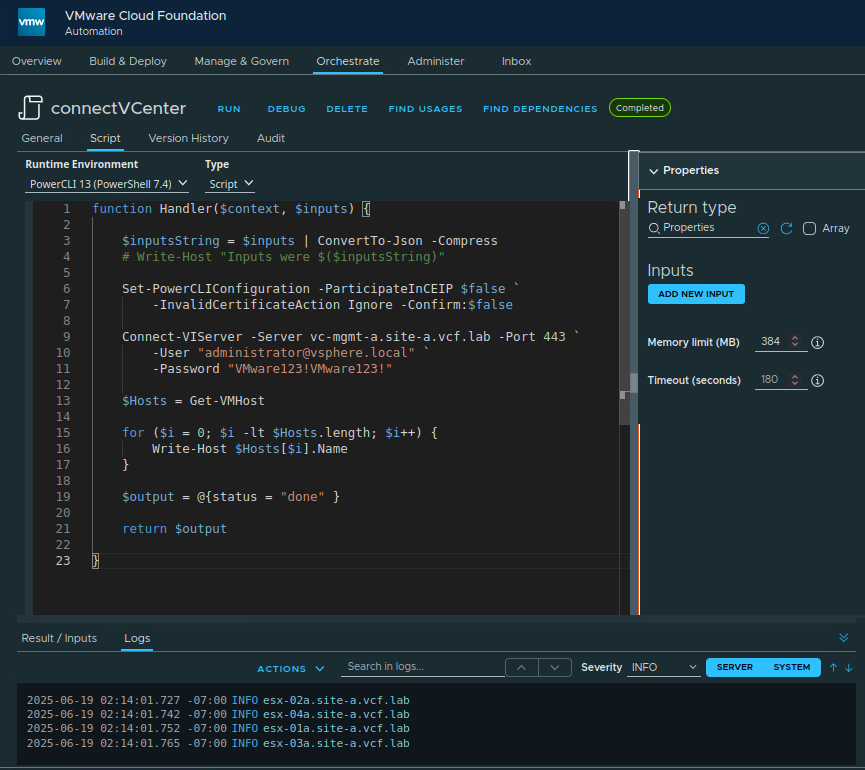Click FIND USAGES button

point(425,109)
